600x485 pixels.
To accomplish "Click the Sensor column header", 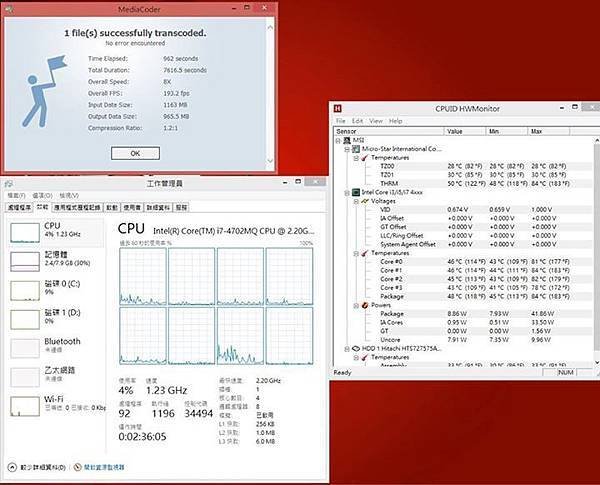I will [x=389, y=131].
